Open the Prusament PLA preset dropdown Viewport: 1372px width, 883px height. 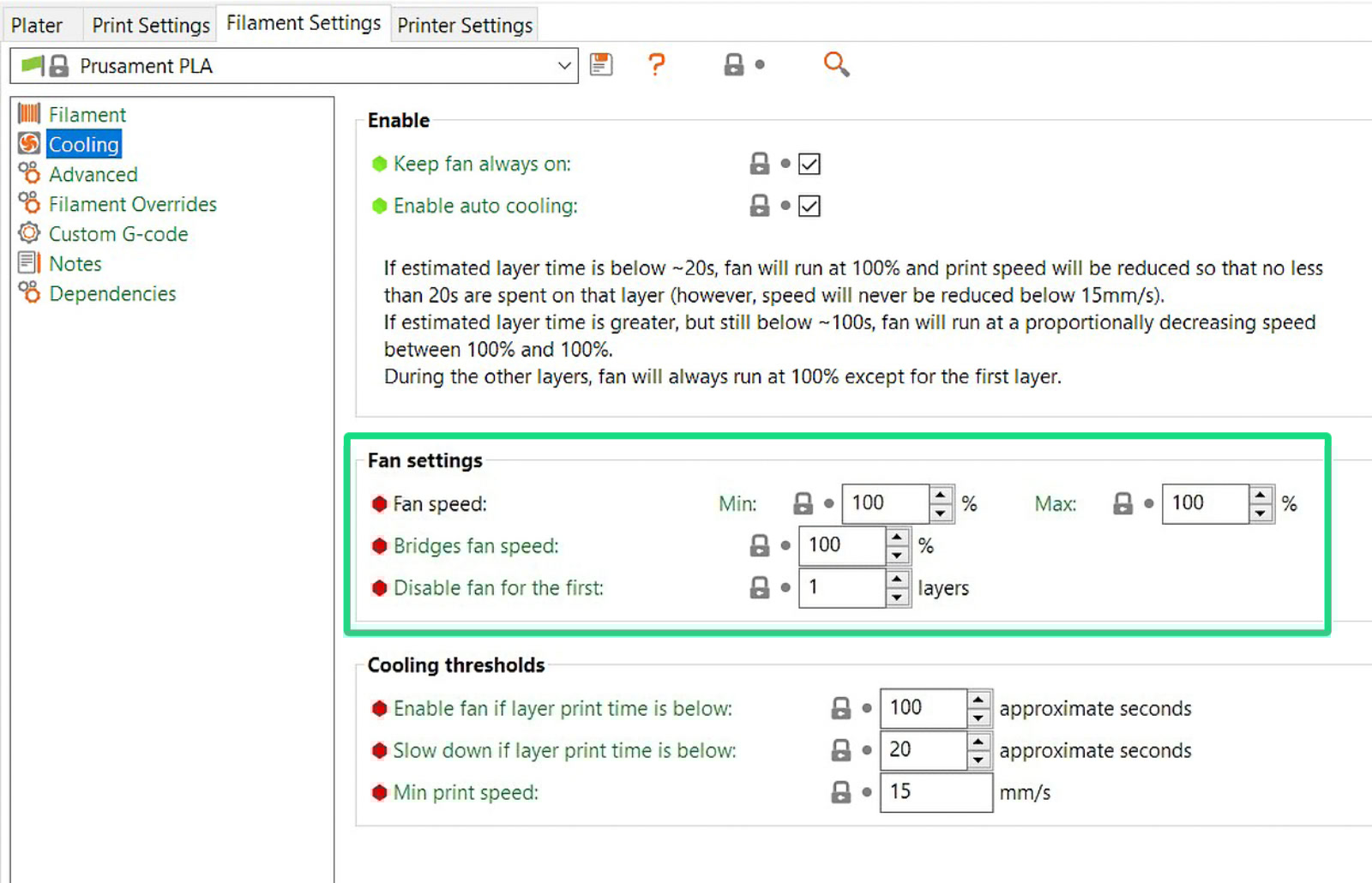point(563,66)
